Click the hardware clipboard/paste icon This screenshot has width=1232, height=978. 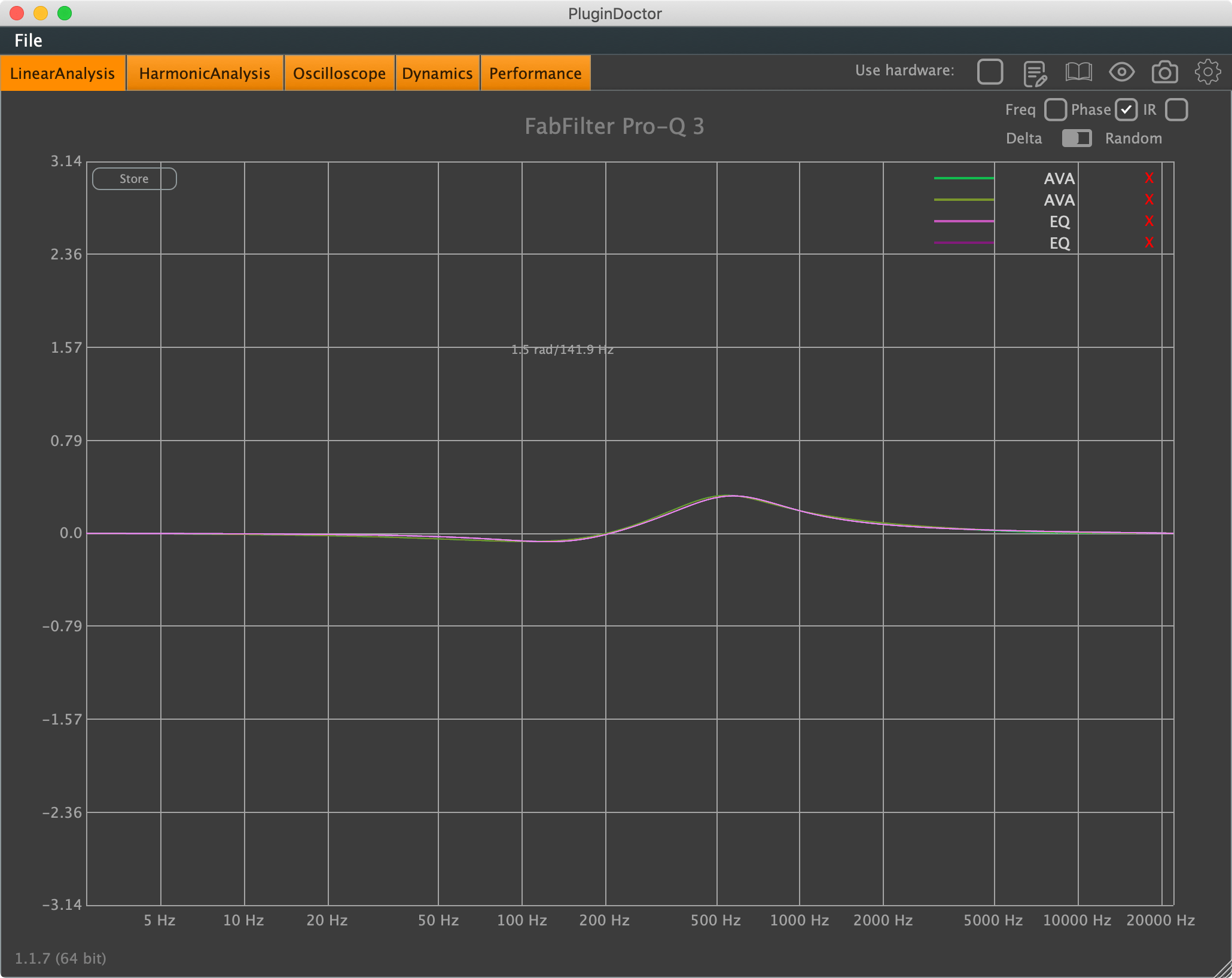point(1034,72)
